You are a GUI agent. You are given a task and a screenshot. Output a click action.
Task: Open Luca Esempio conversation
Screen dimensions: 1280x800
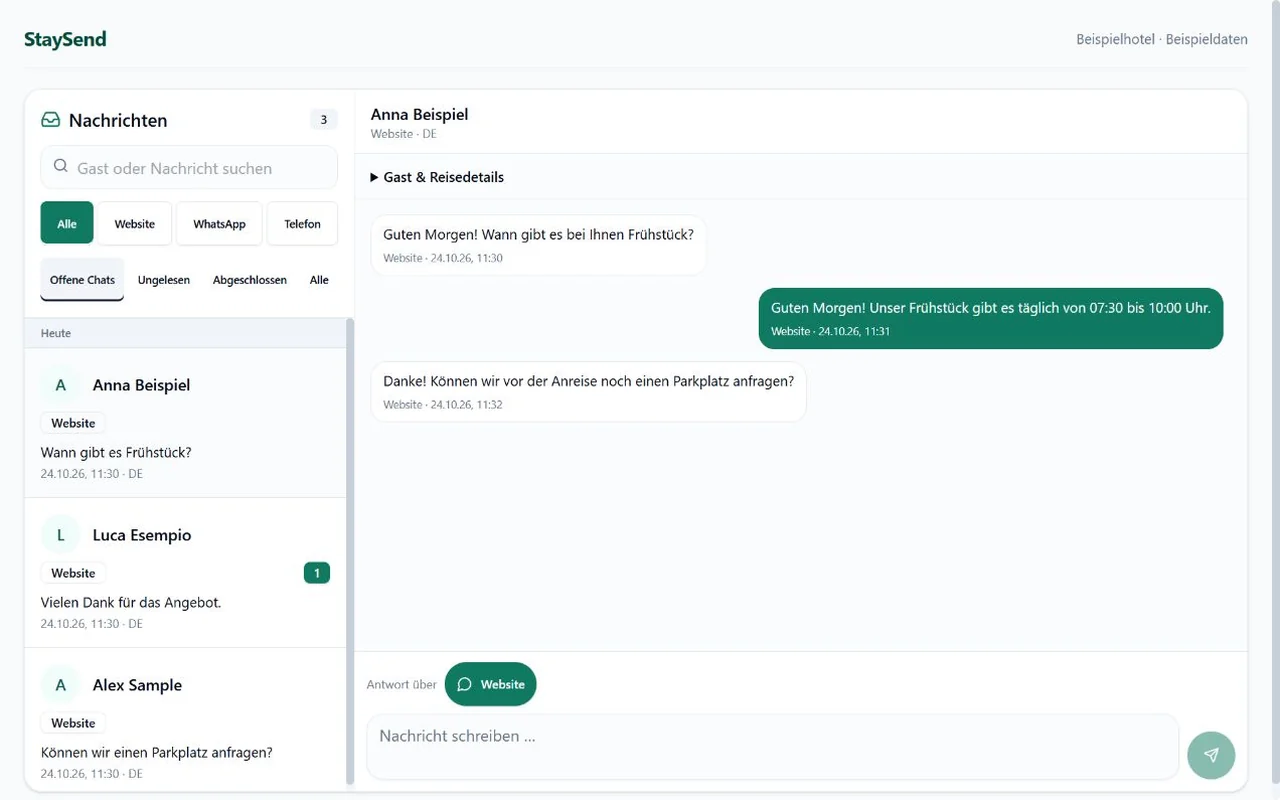click(185, 573)
